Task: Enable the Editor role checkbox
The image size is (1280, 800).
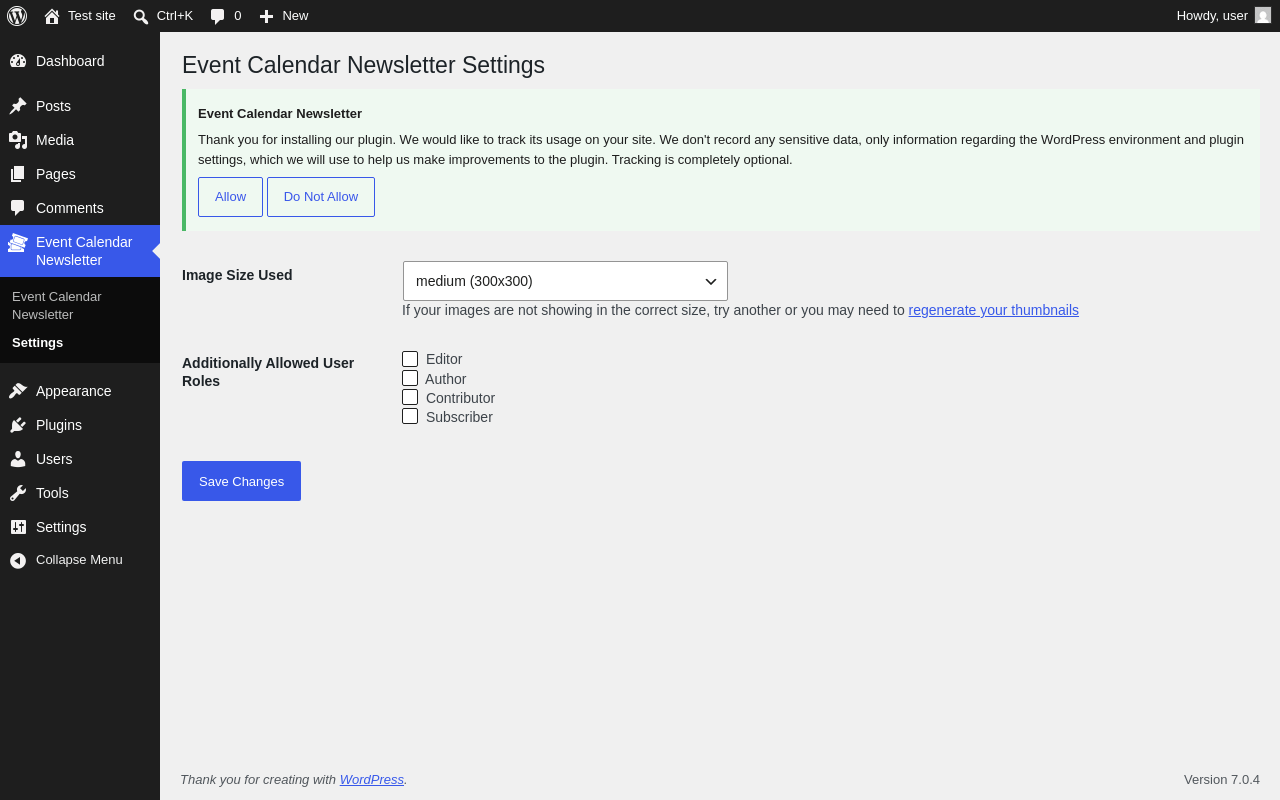Action: (x=410, y=359)
